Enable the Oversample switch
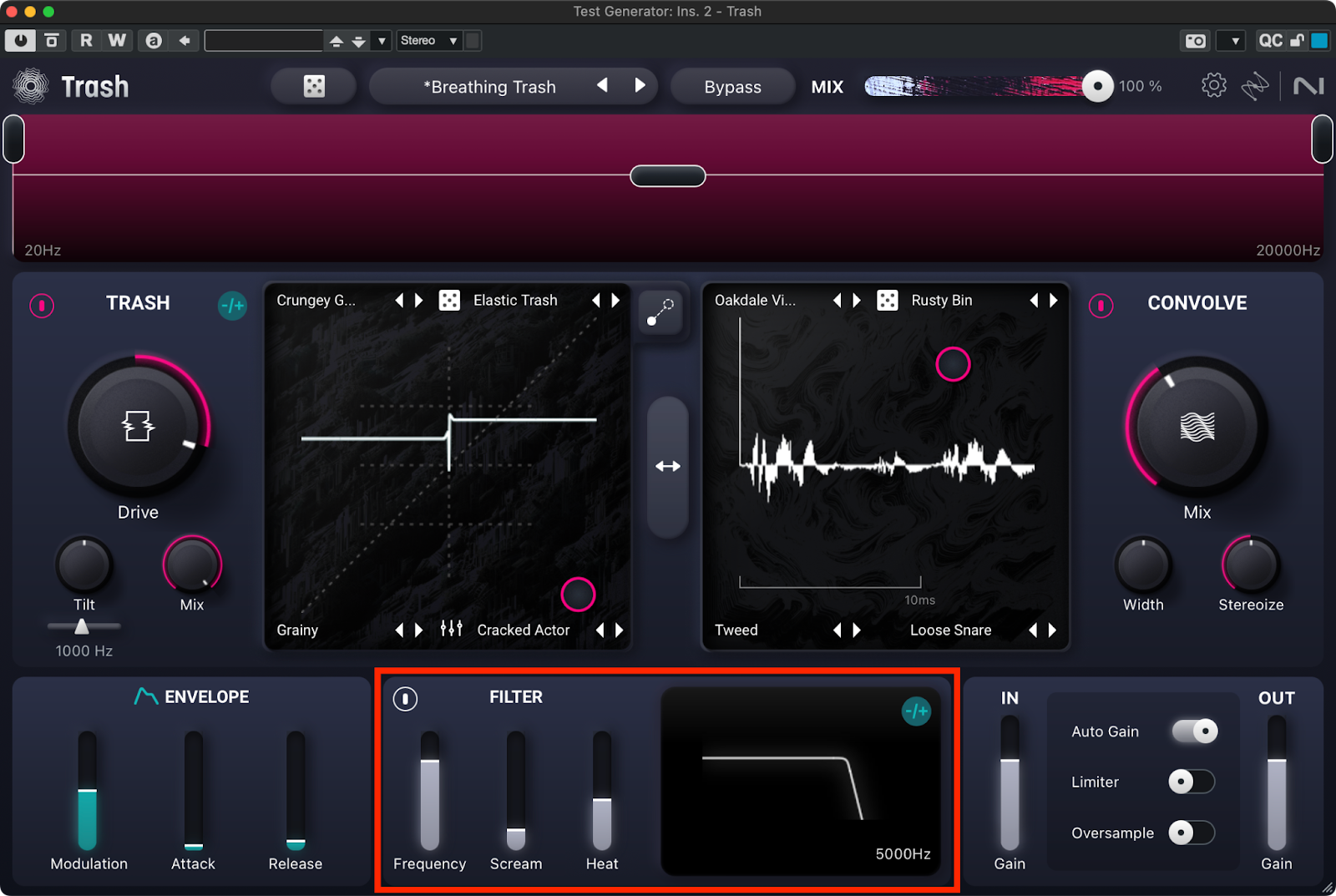 1192,833
